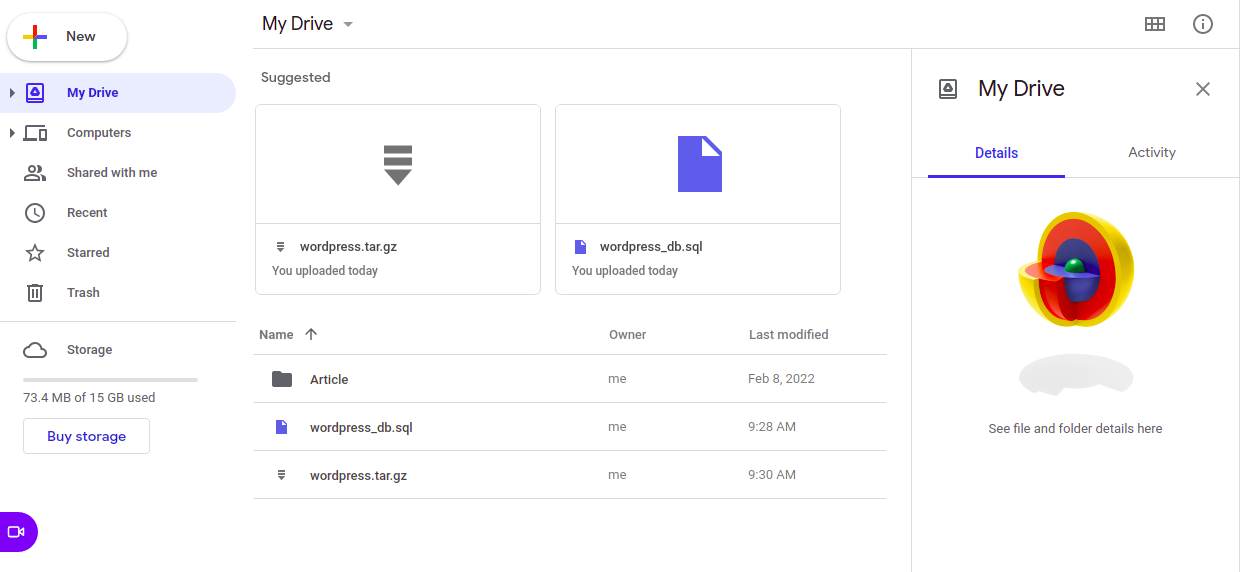Click the My Drive icon in sidebar
Screen dimensions: 1241x572
pyautogui.click(x=35, y=92)
